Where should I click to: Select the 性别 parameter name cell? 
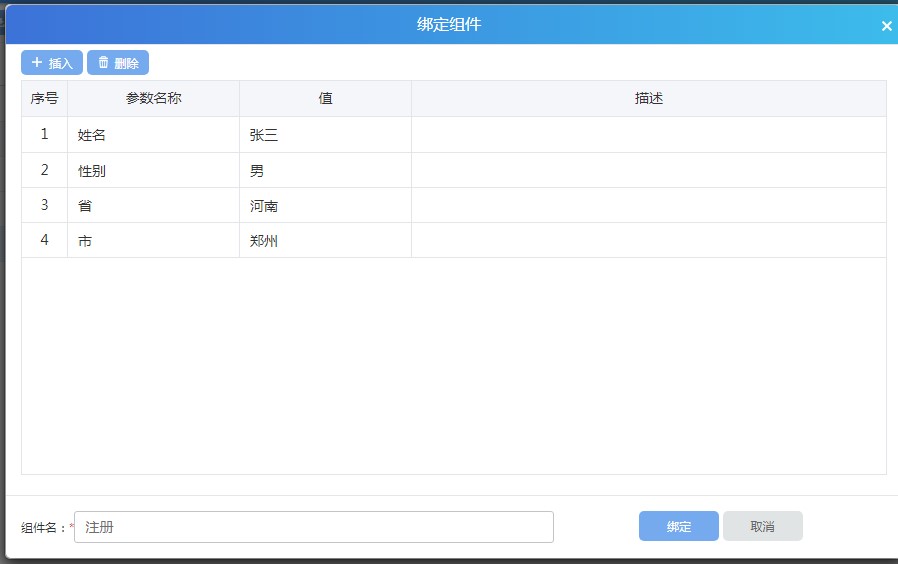pyautogui.click(x=153, y=171)
